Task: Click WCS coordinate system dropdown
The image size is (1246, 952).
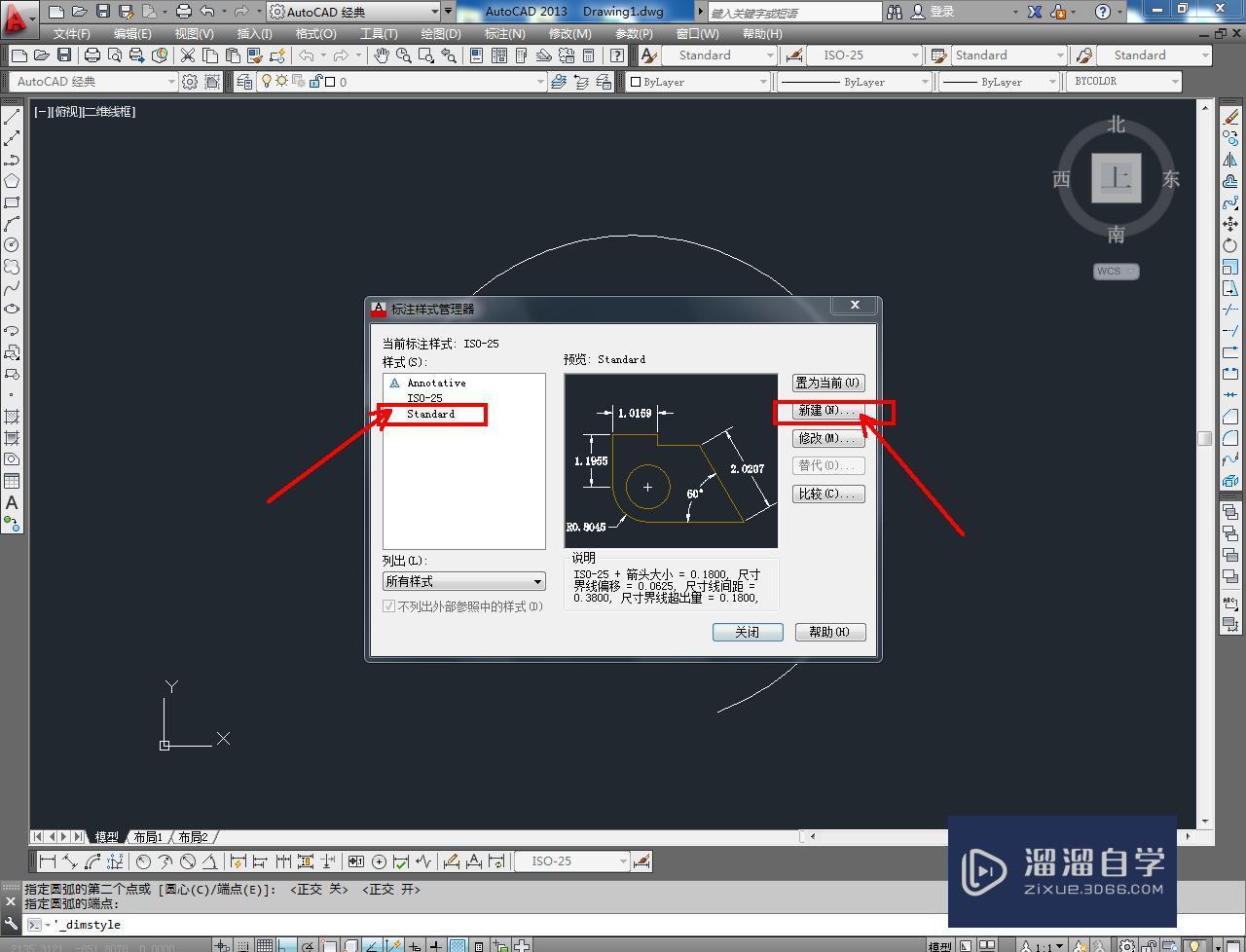Action: pyautogui.click(x=1116, y=272)
